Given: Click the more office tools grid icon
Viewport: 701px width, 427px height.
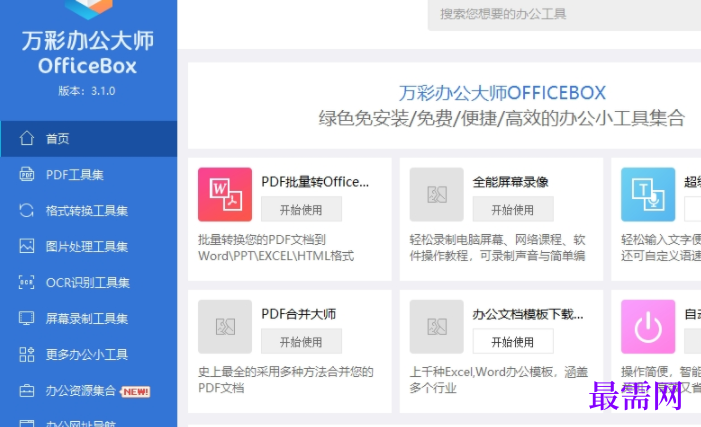Looking at the screenshot, I should click(x=26, y=354).
